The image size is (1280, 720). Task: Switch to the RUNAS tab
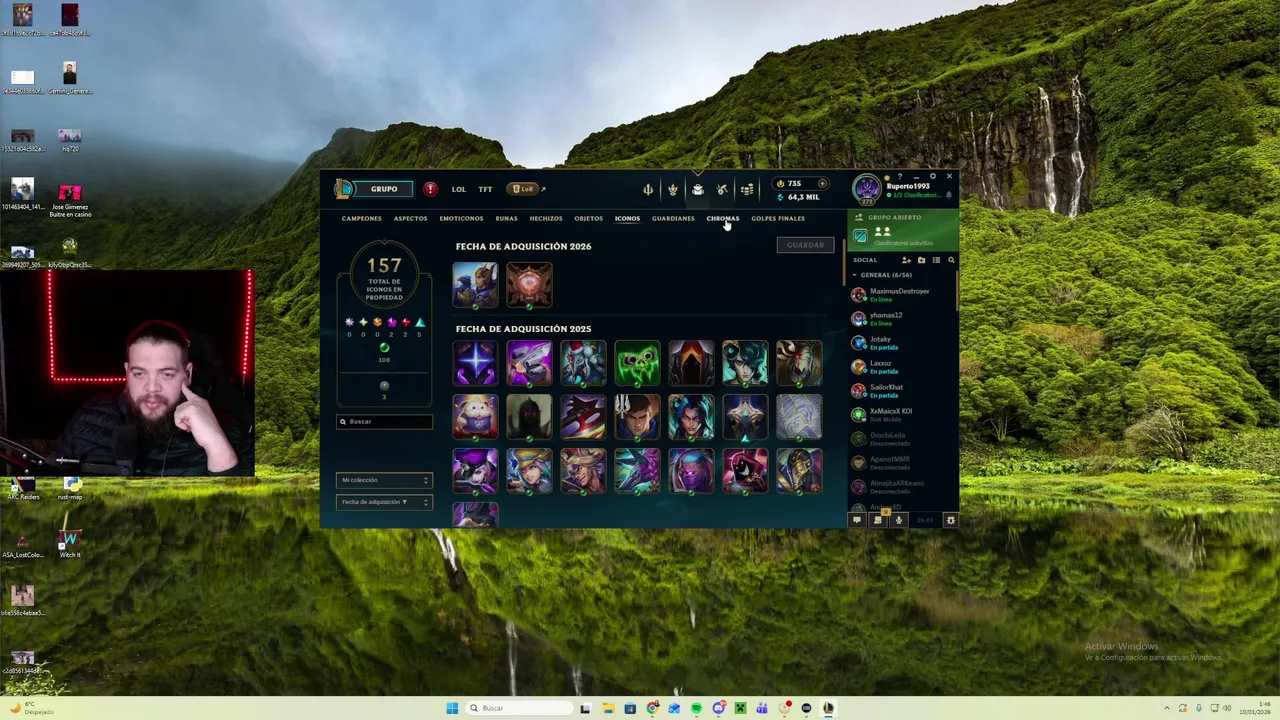(x=506, y=218)
